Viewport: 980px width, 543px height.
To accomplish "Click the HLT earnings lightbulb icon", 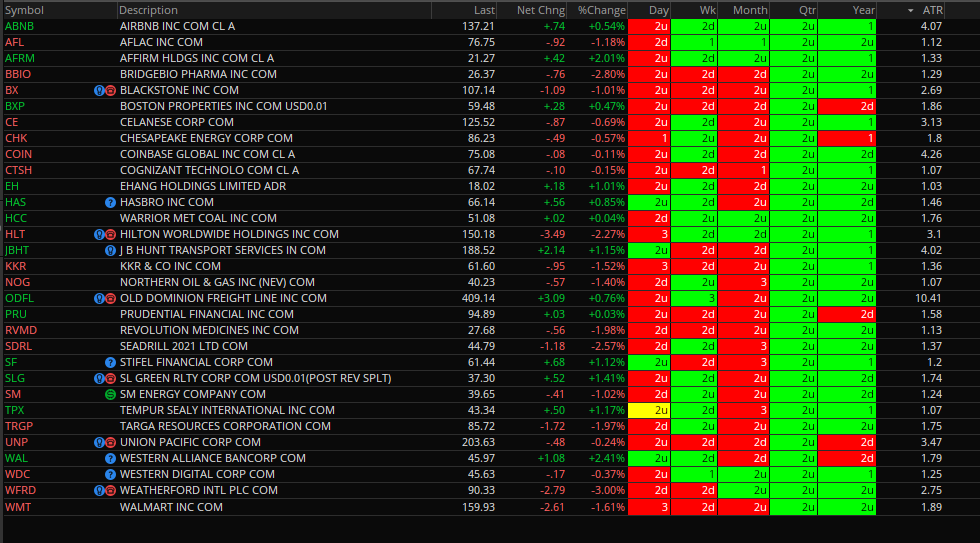I will click(99, 234).
